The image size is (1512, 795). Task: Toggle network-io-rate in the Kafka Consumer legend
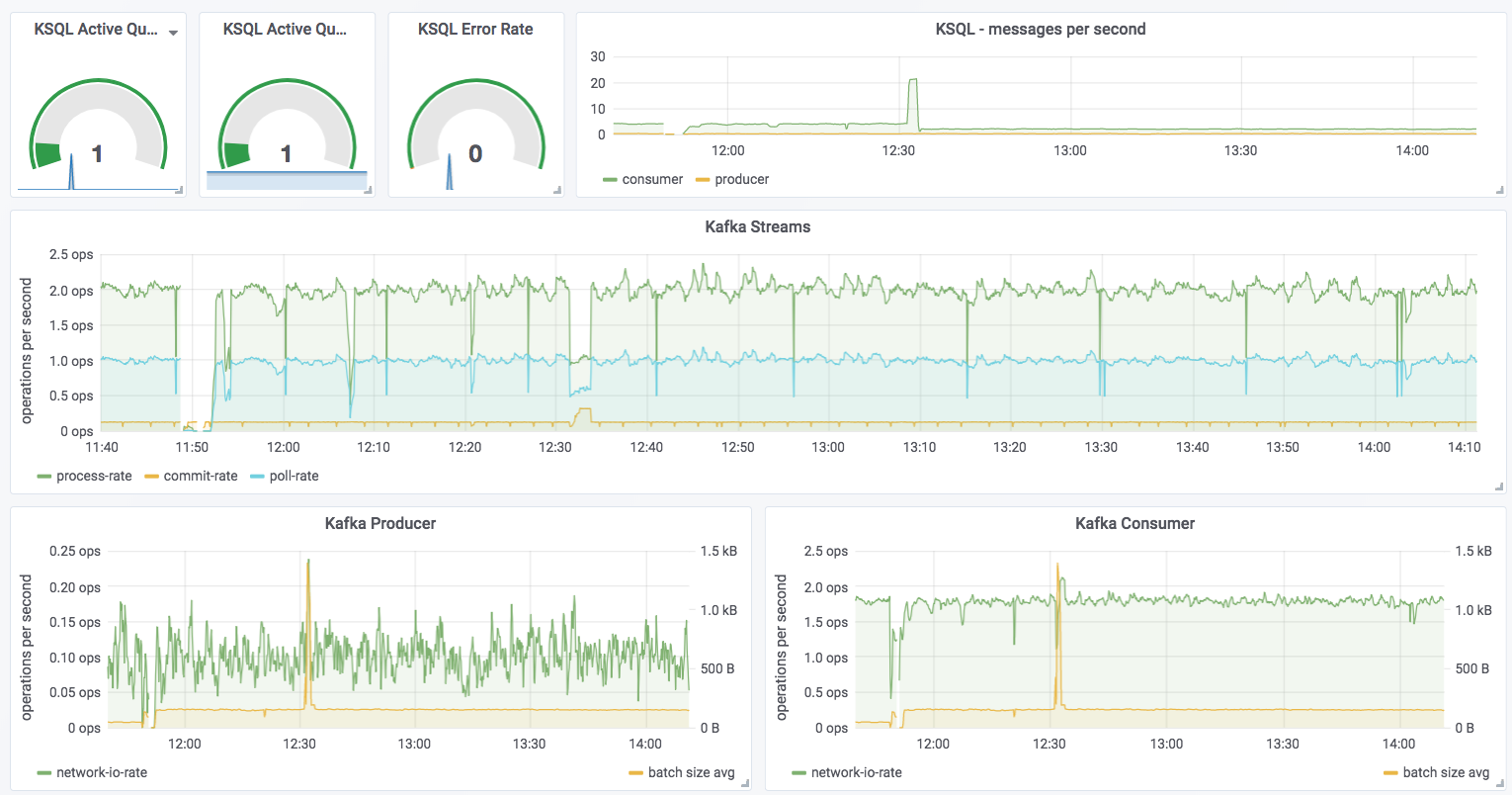coord(856,773)
